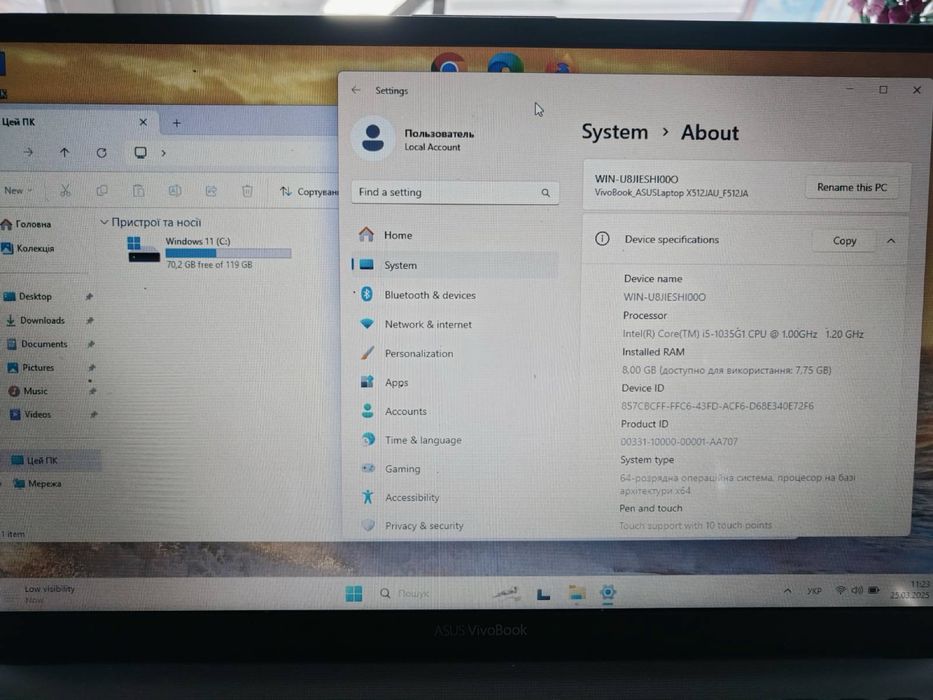Unpin Desktop using its pin icon
Screen dimensions: 933x700
pyautogui.click(x=89, y=296)
